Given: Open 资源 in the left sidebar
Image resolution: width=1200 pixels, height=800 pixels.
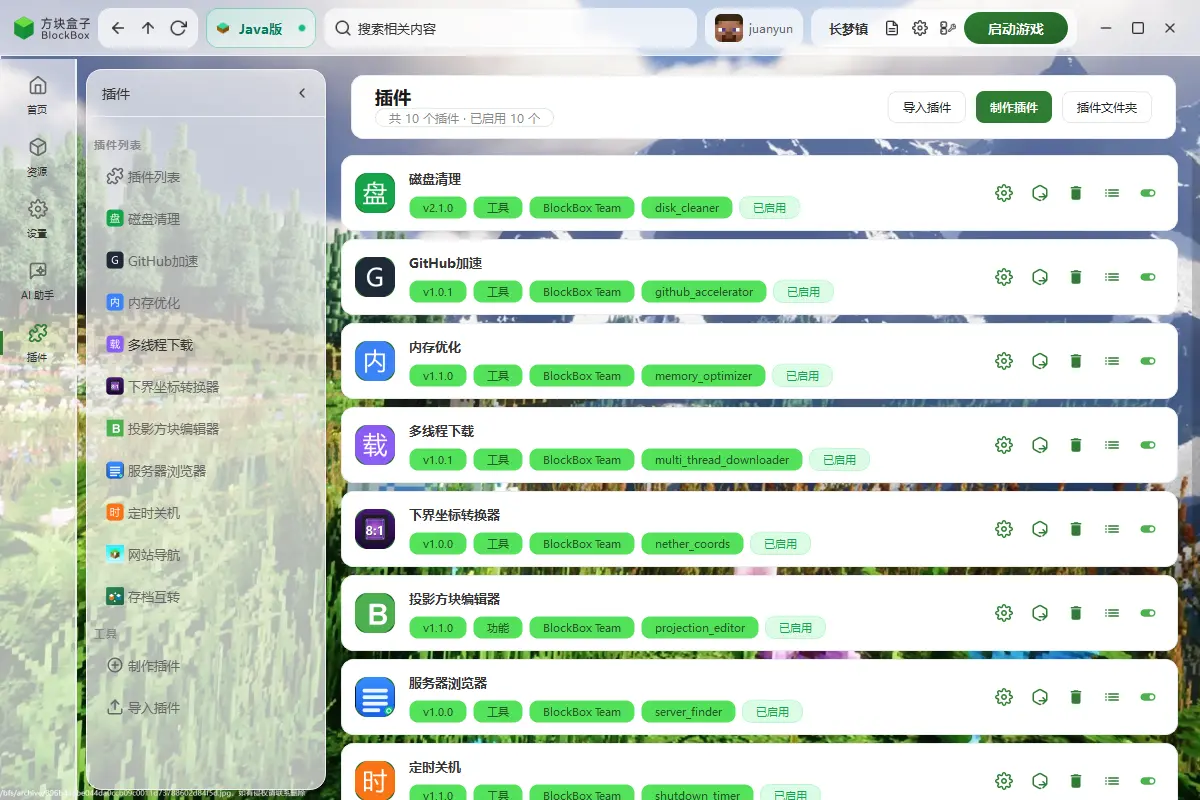Looking at the screenshot, I should (37, 157).
